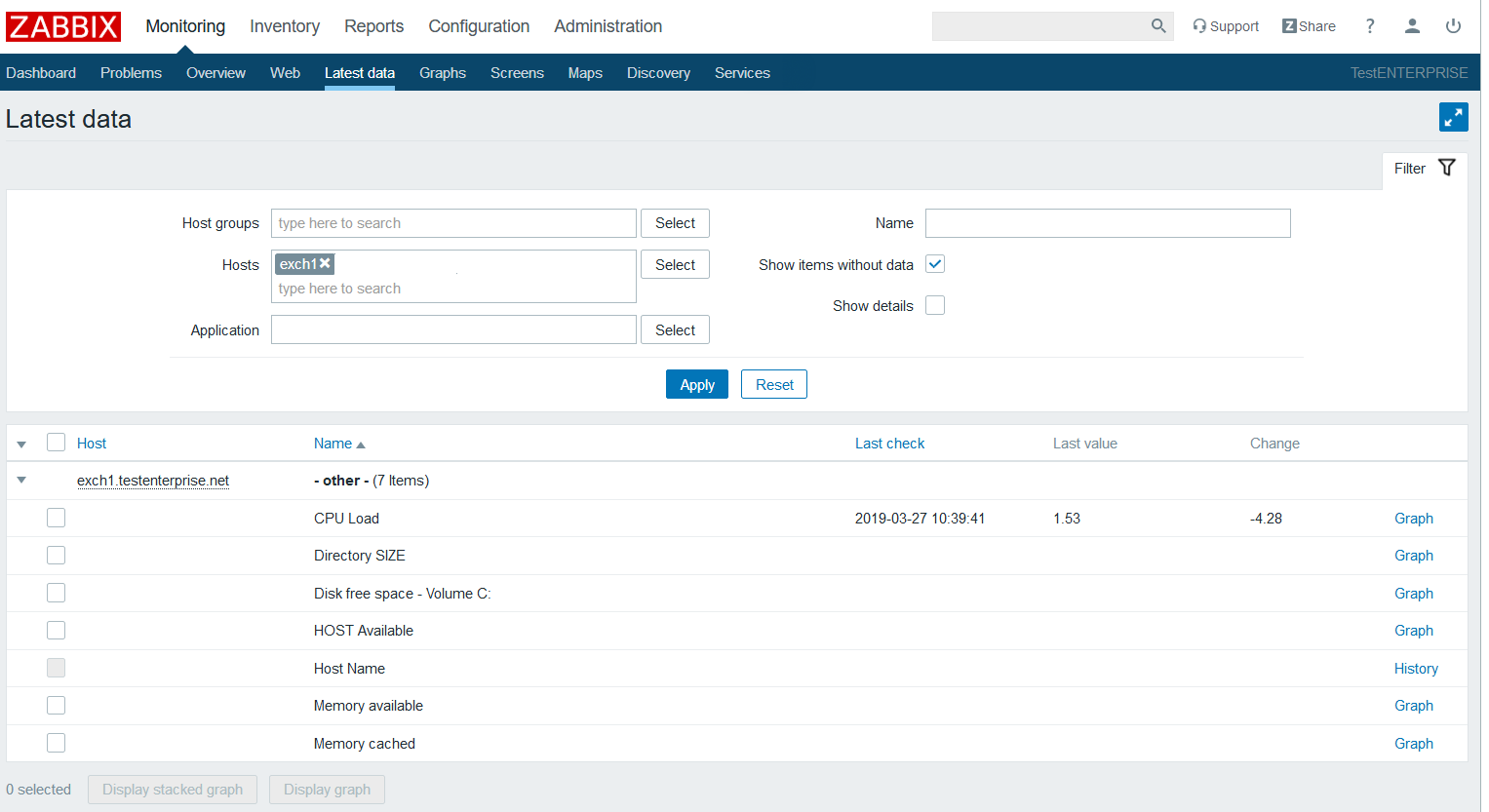Click CPU Load change value -4.28
Screen dimensions: 1489x812
coord(1266,519)
